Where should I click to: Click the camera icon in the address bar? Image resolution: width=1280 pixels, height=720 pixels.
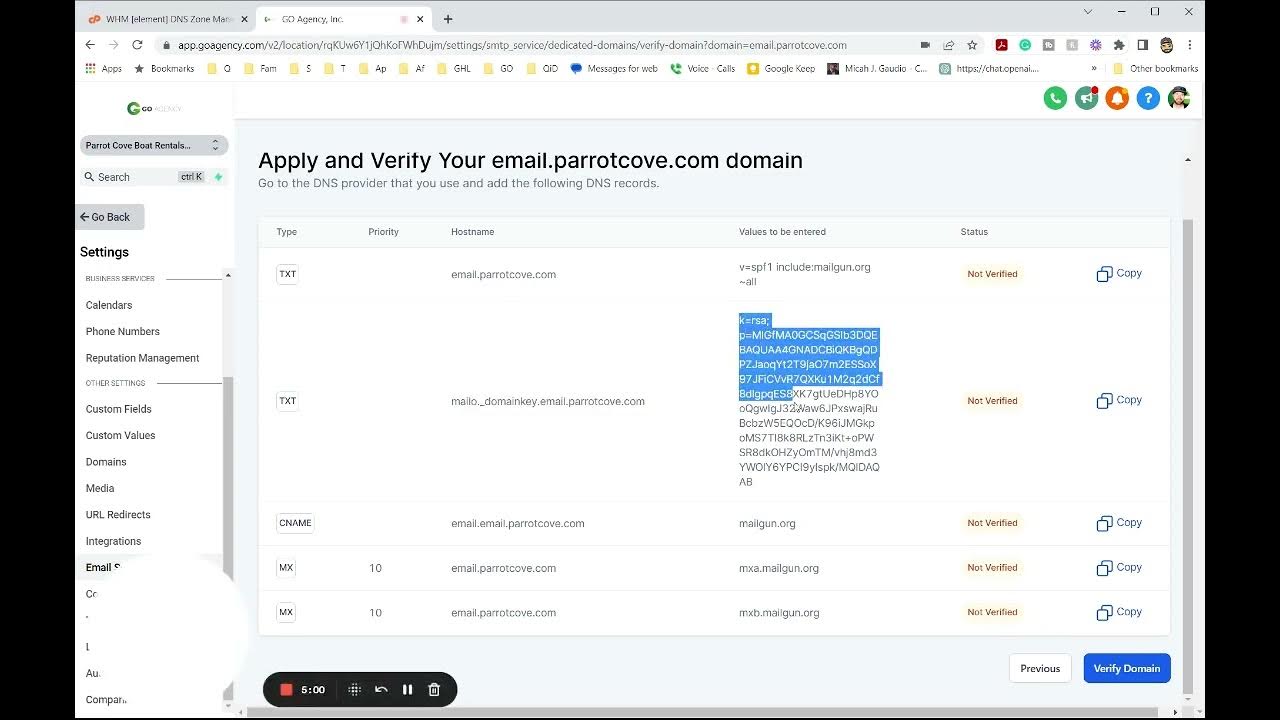(925, 45)
